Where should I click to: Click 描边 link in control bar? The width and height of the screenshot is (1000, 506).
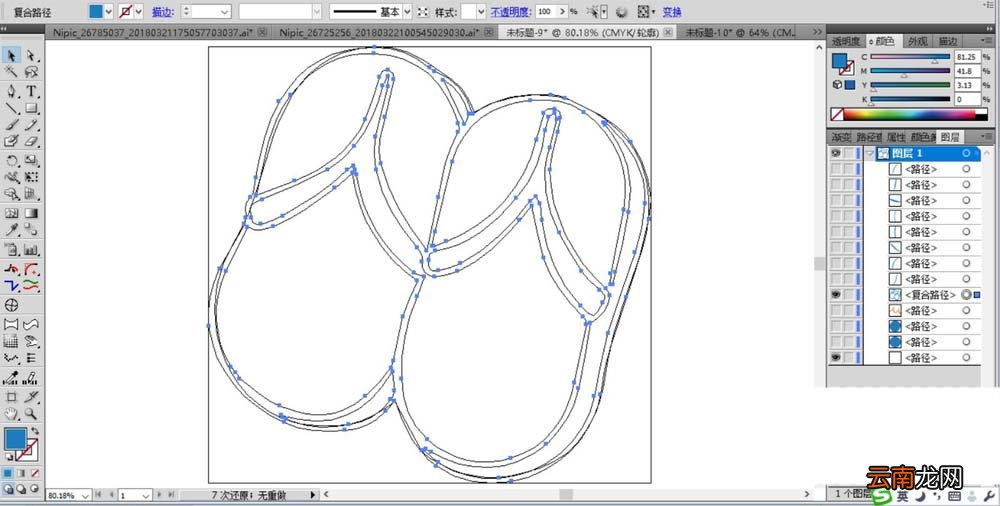coord(163,11)
